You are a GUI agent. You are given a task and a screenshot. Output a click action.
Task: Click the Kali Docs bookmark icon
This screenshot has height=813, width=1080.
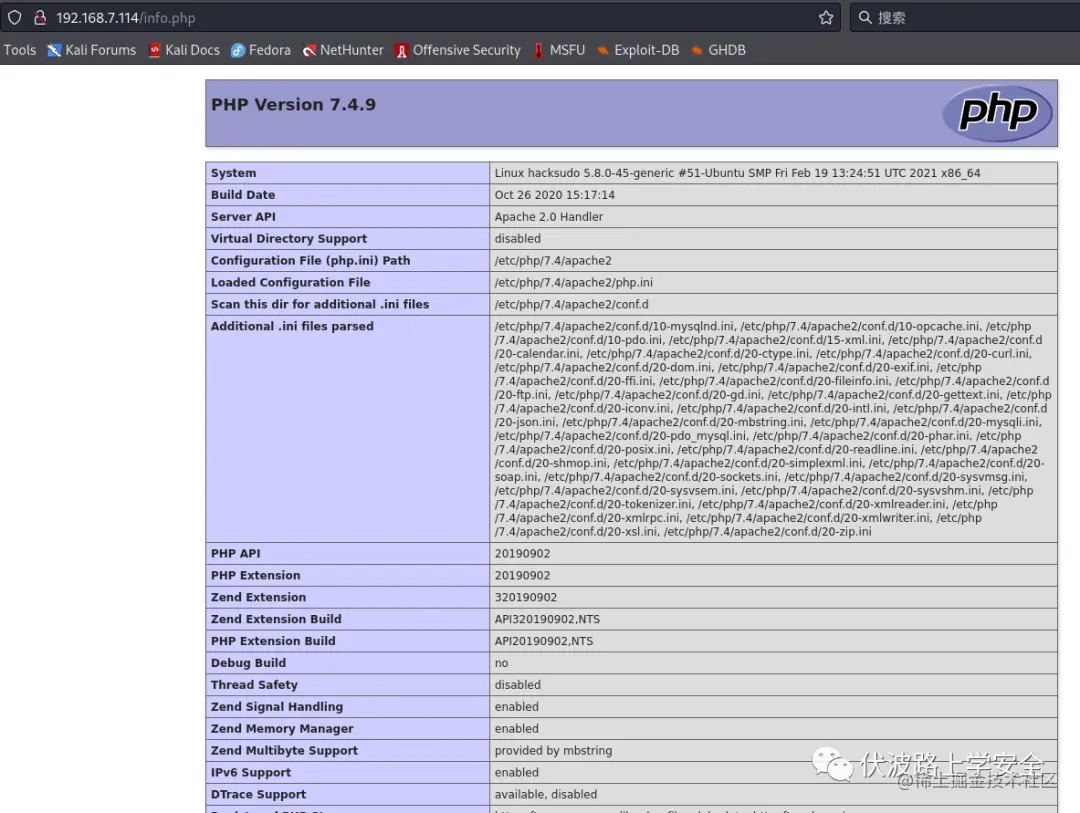[154, 50]
